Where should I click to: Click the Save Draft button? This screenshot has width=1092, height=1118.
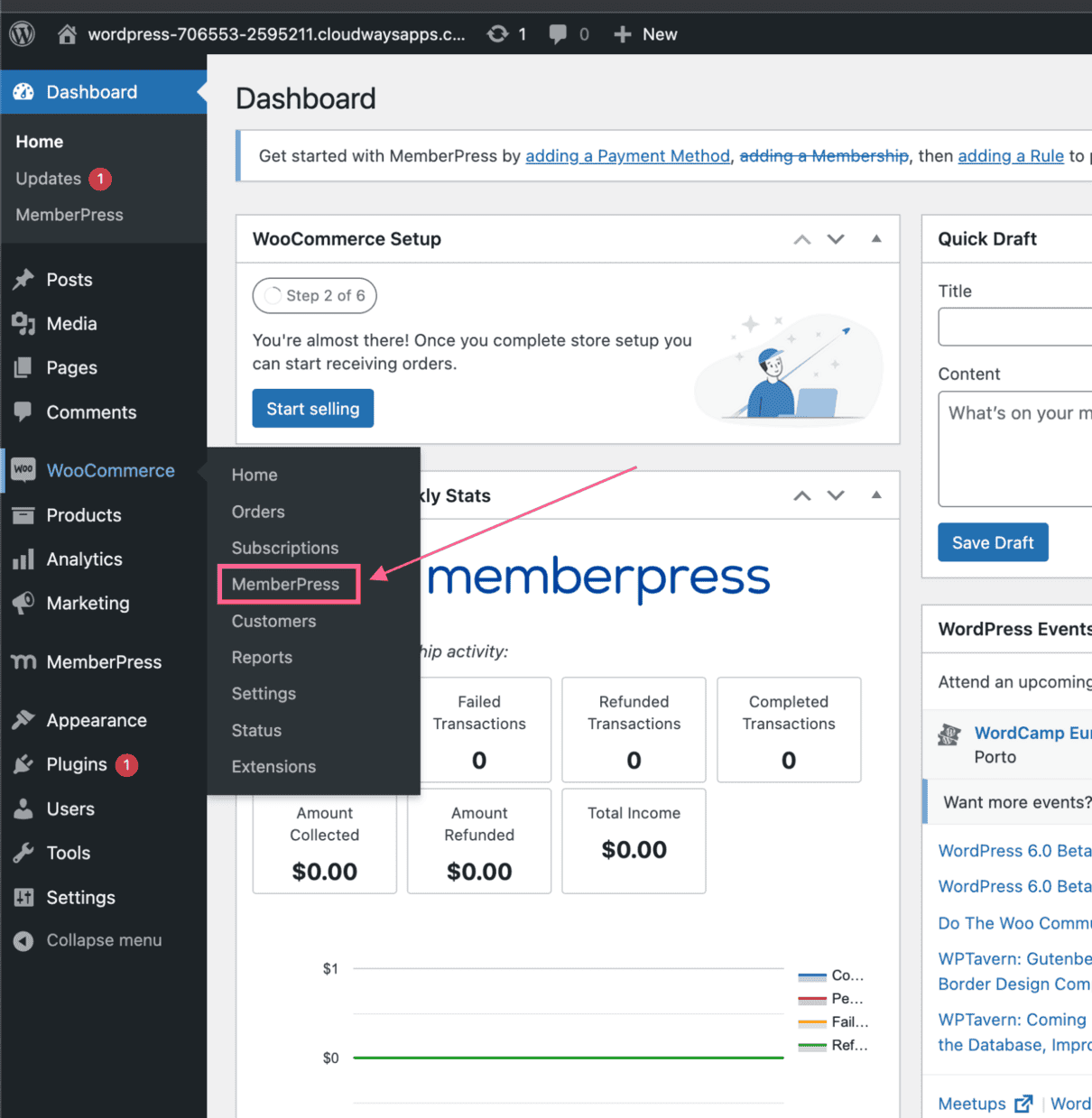coord(993,542)
